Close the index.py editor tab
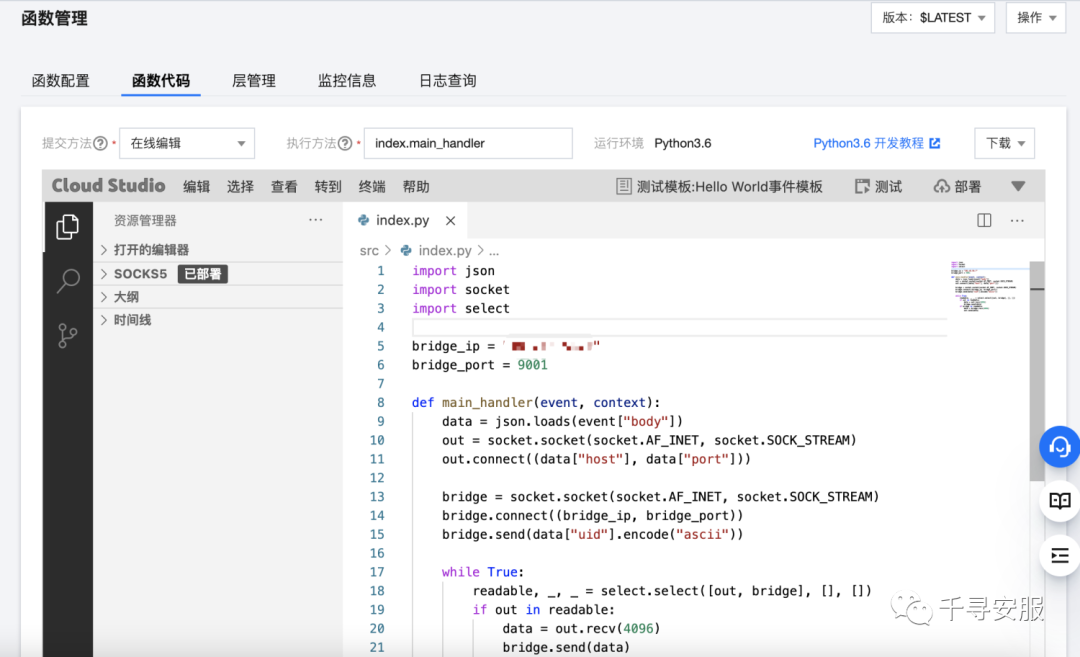This screenshot has height=657, width=1080. pyautogui.click(x=450, y=220)
